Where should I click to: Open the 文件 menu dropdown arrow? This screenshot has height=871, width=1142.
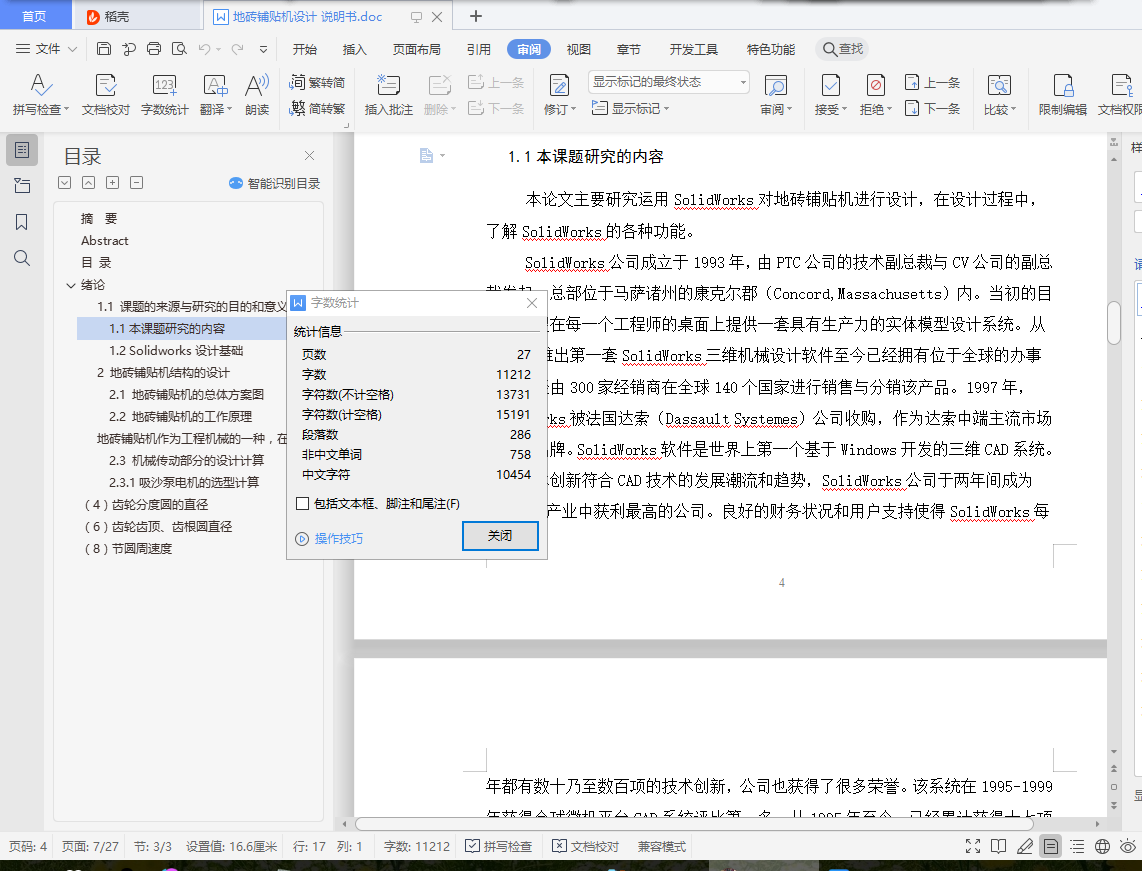pos(72,50)
